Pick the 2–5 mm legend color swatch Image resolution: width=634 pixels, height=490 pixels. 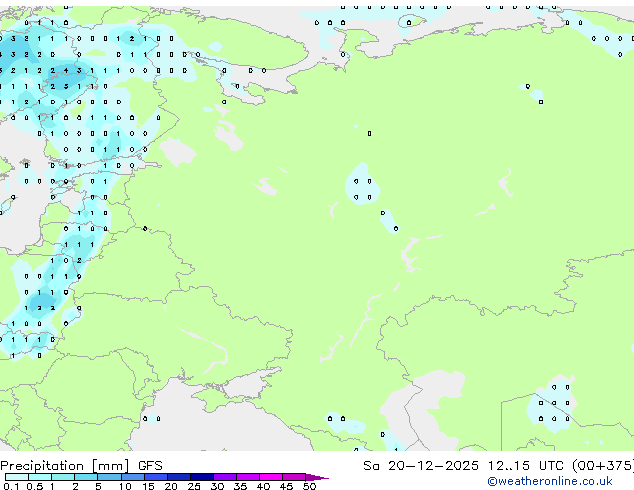pos(86,477)
